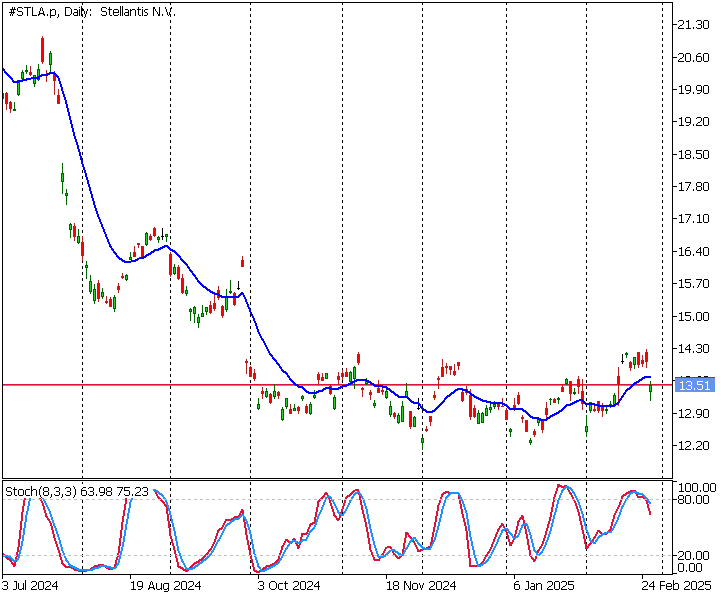The image size is (728, 598).
Task: Click the 20.00 stochastic scale label
Action: click(x=694, y=556)
